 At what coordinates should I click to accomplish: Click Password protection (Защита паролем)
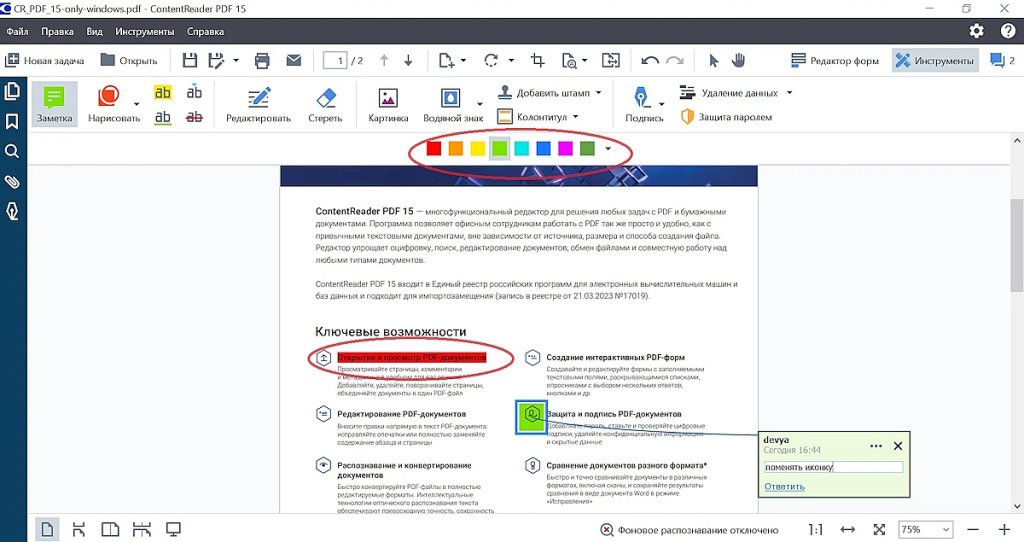tap(726, 117)
